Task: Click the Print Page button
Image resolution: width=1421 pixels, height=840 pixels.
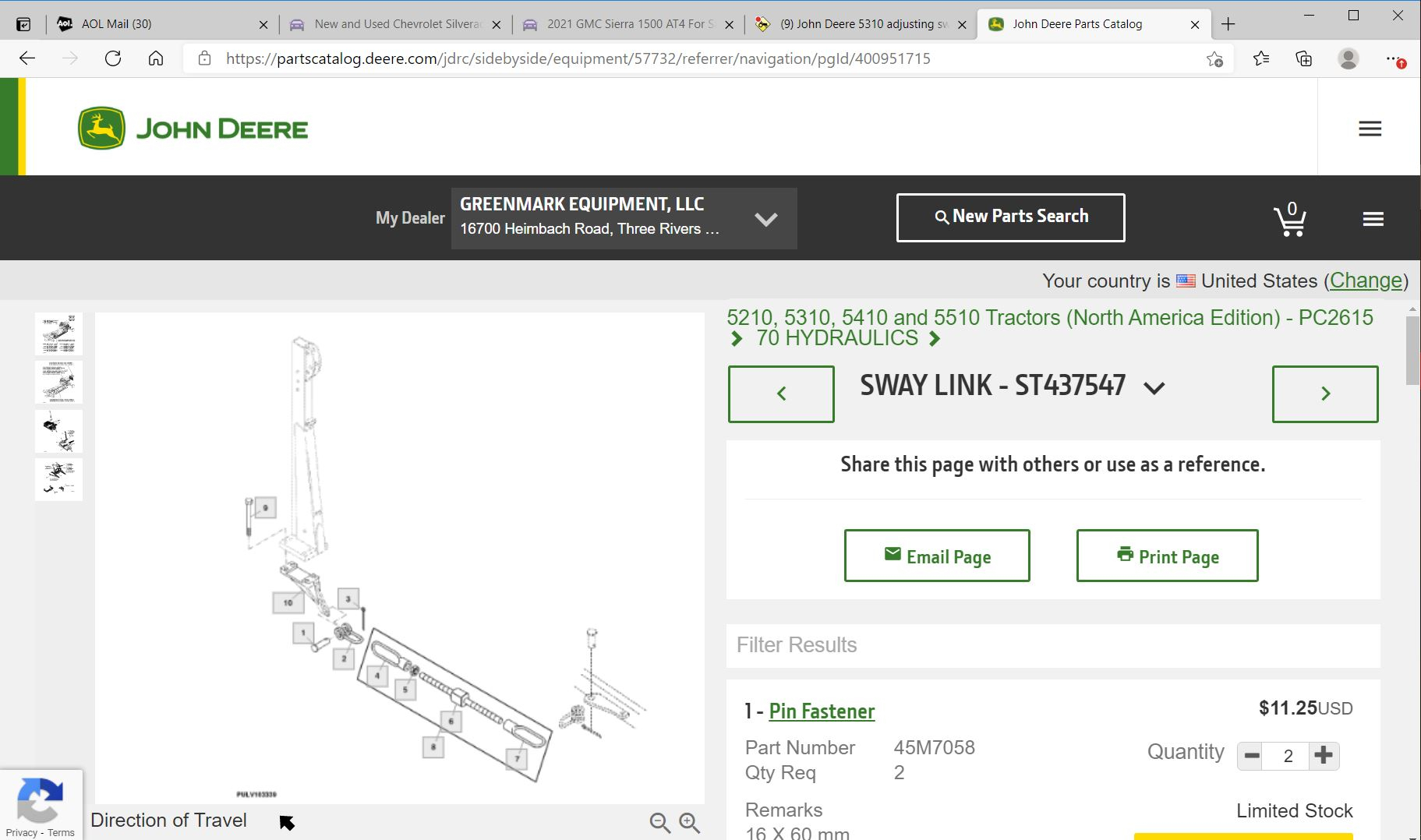Action: coord(1167,556)
